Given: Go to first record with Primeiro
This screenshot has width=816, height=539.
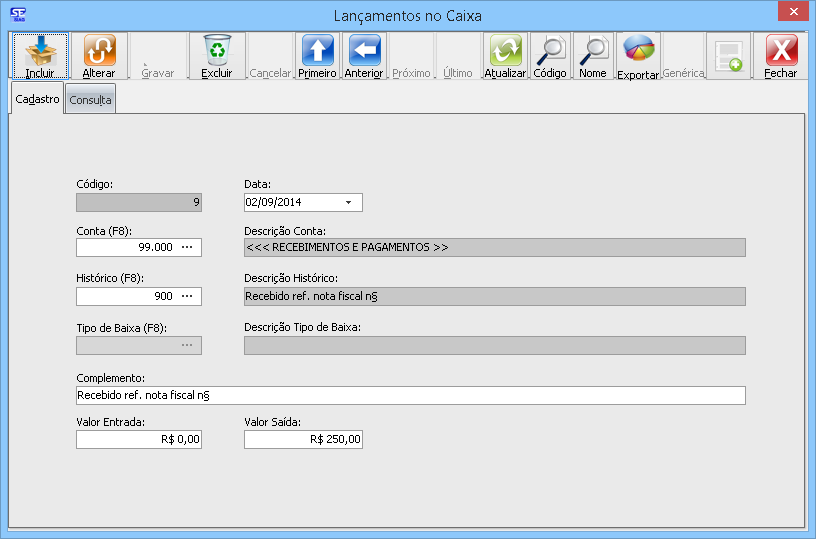Looking at the screenshot, I should point(317,50).
